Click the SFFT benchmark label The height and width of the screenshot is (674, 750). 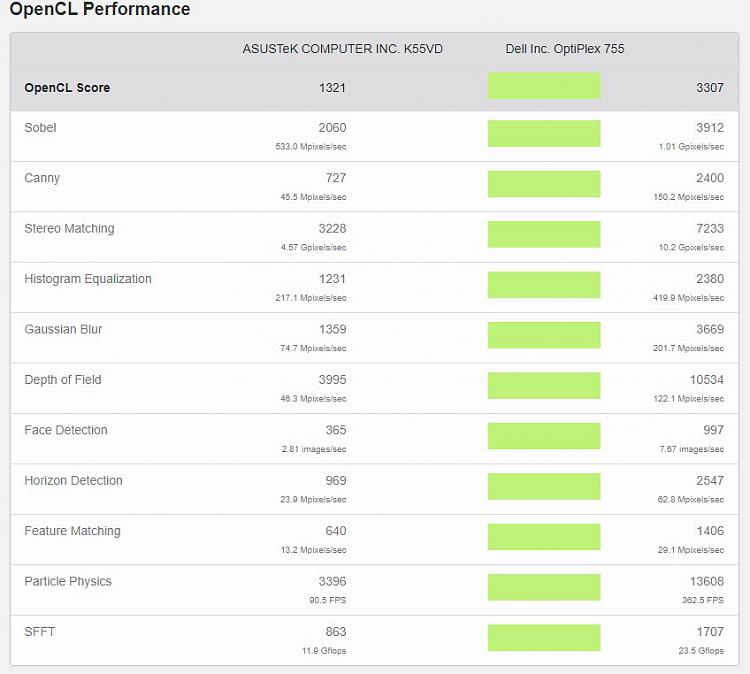click(40, 632)
